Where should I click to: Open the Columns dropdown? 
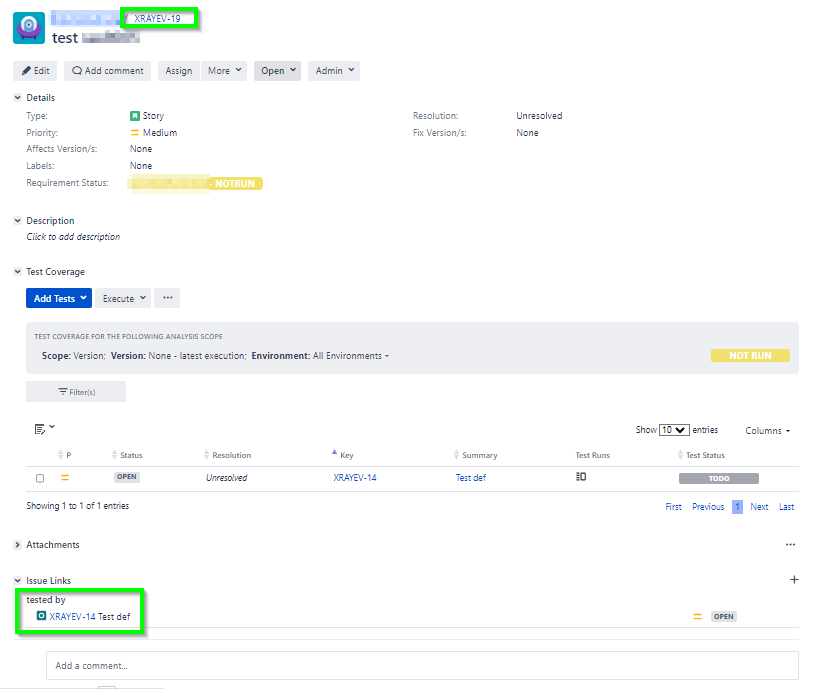(768, 431)
